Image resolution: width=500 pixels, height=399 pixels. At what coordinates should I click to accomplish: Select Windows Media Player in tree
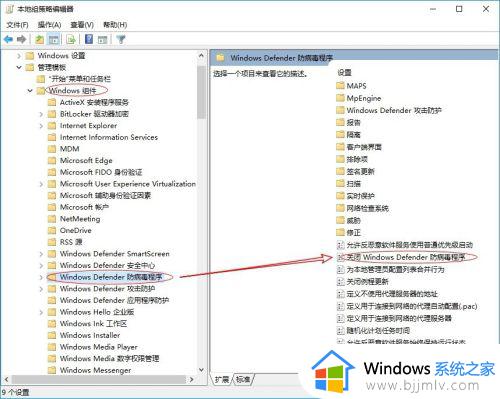[98, 347]
